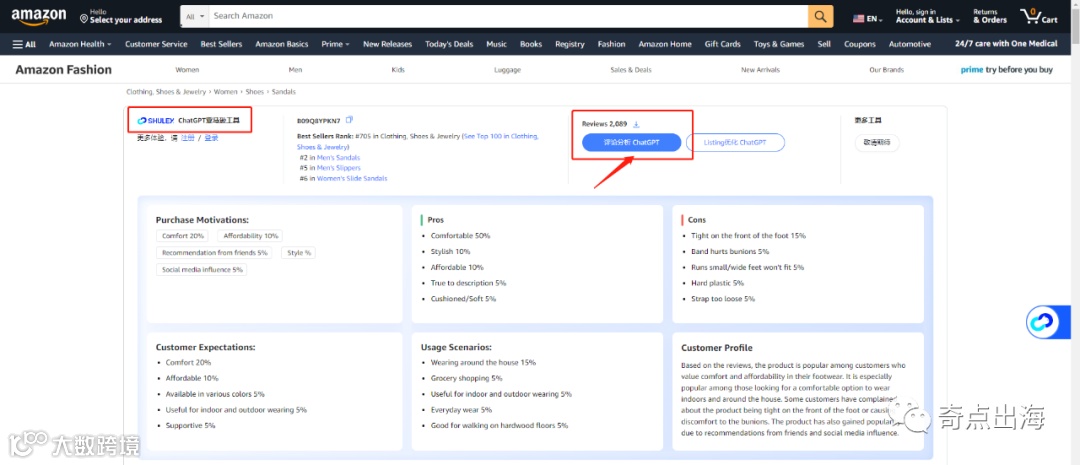Click the location pin address selector
The height and width of the screenshot is (465, 1080).
[121, 16]
